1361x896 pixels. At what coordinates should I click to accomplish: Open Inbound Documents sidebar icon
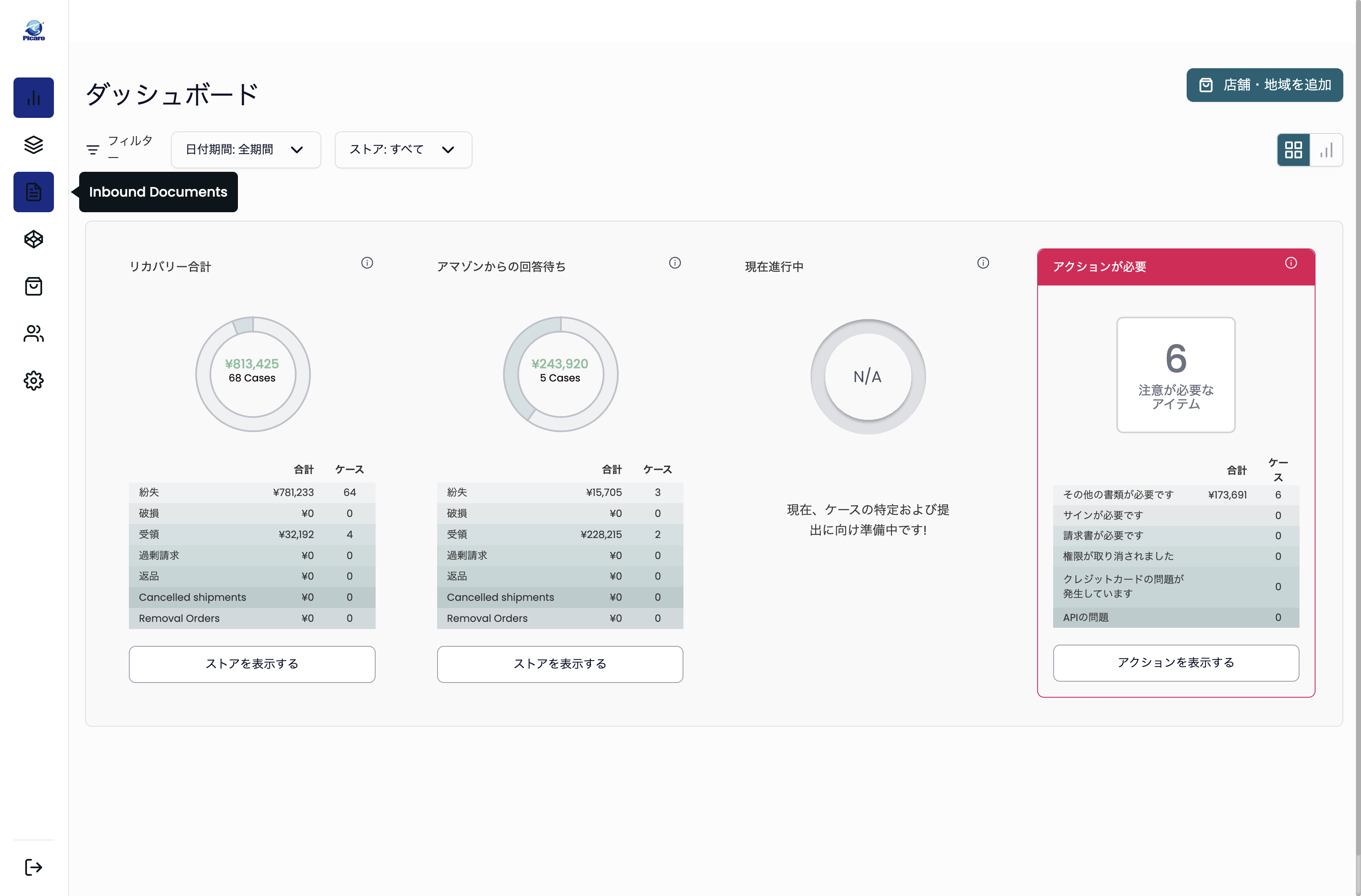(34, 192)
